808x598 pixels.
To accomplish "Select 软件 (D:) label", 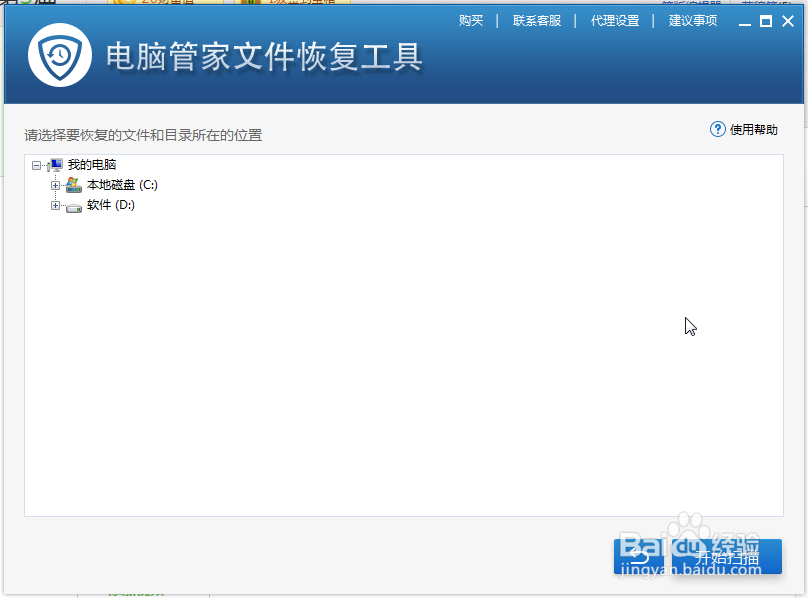I will coord(111,205).
